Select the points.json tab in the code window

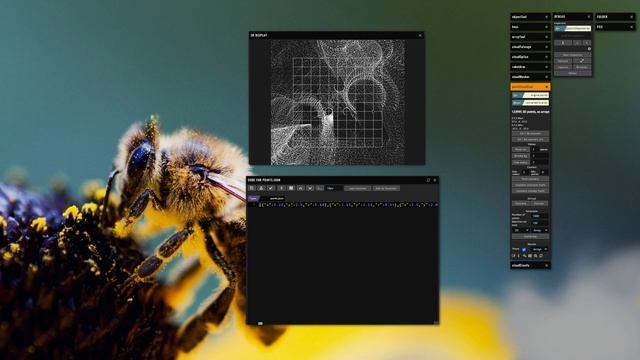coord(277,198)
